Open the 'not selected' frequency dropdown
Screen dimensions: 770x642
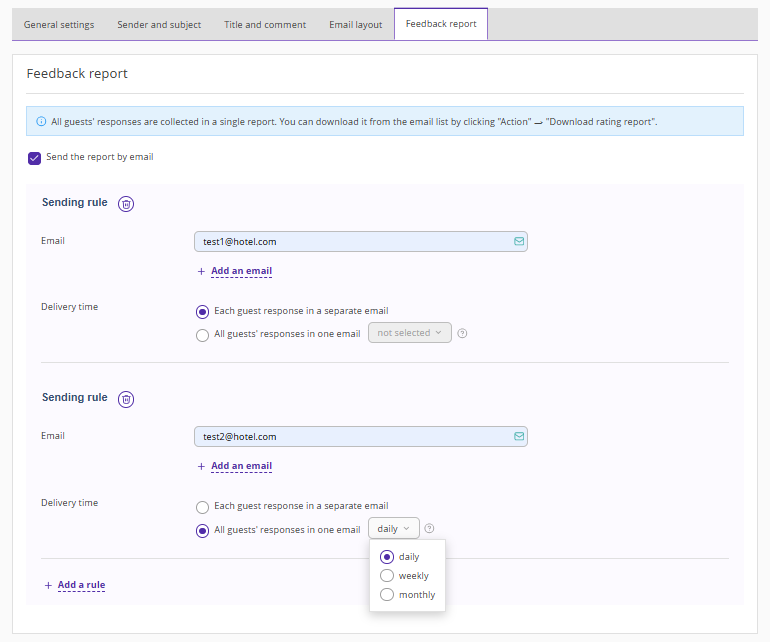[x=410, y=333]
